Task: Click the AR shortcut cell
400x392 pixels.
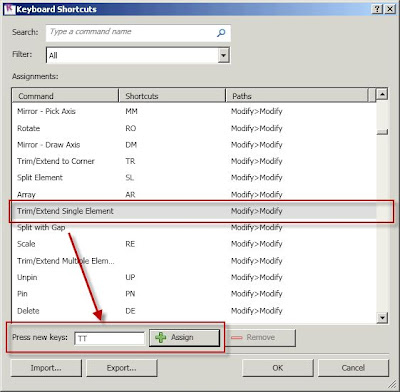Action: (x=130, y=194)
